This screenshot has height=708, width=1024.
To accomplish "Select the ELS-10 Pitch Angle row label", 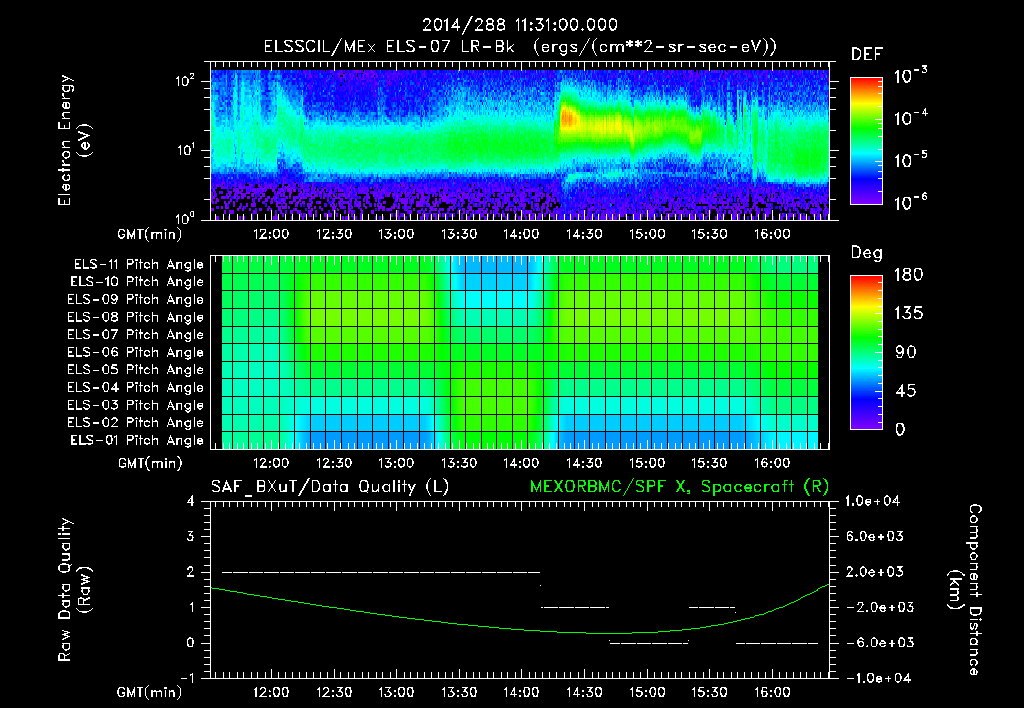I will pyautogui.click(x=137, y=282).
